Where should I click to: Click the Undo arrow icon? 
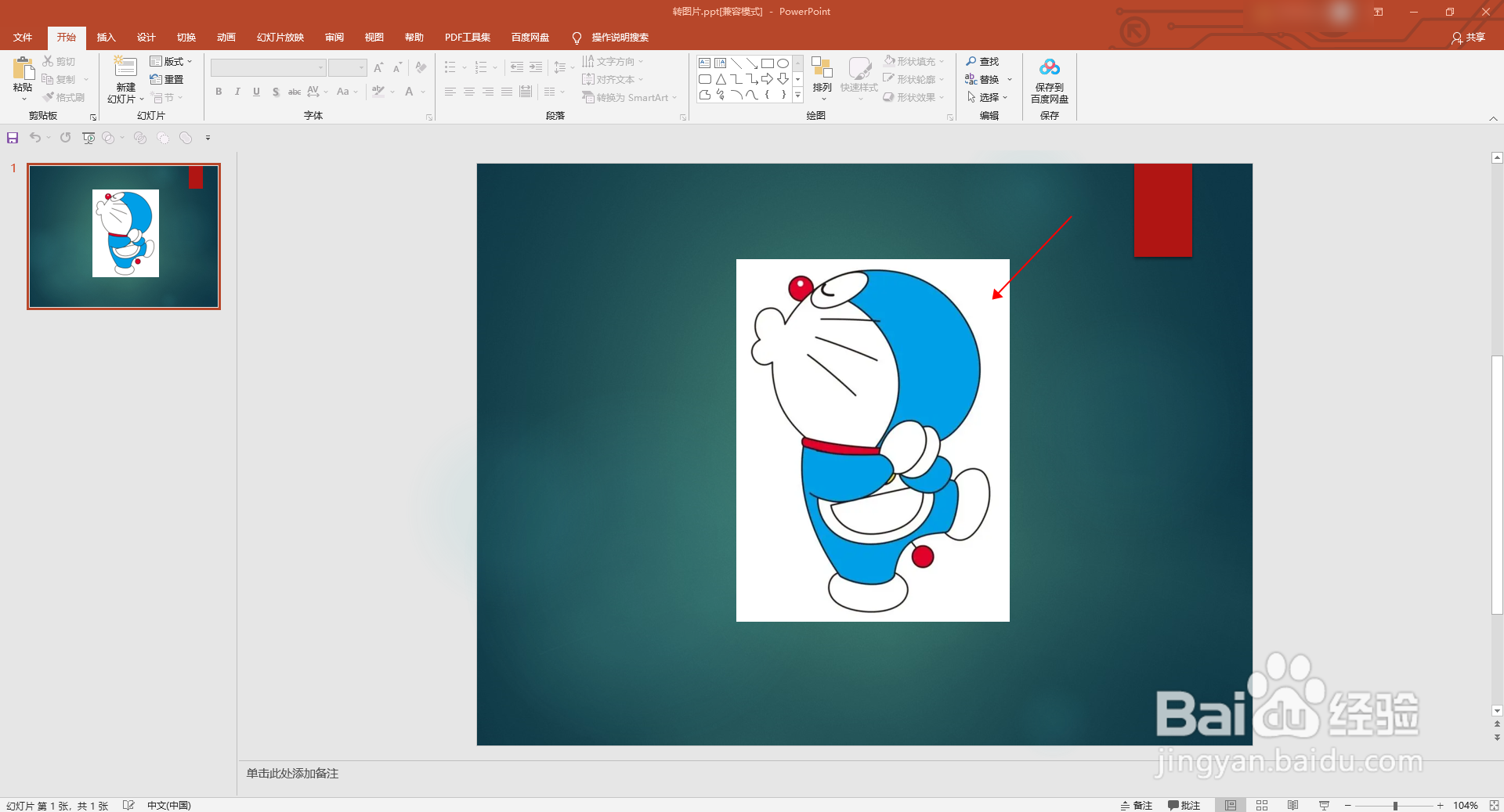pos(35,138)
